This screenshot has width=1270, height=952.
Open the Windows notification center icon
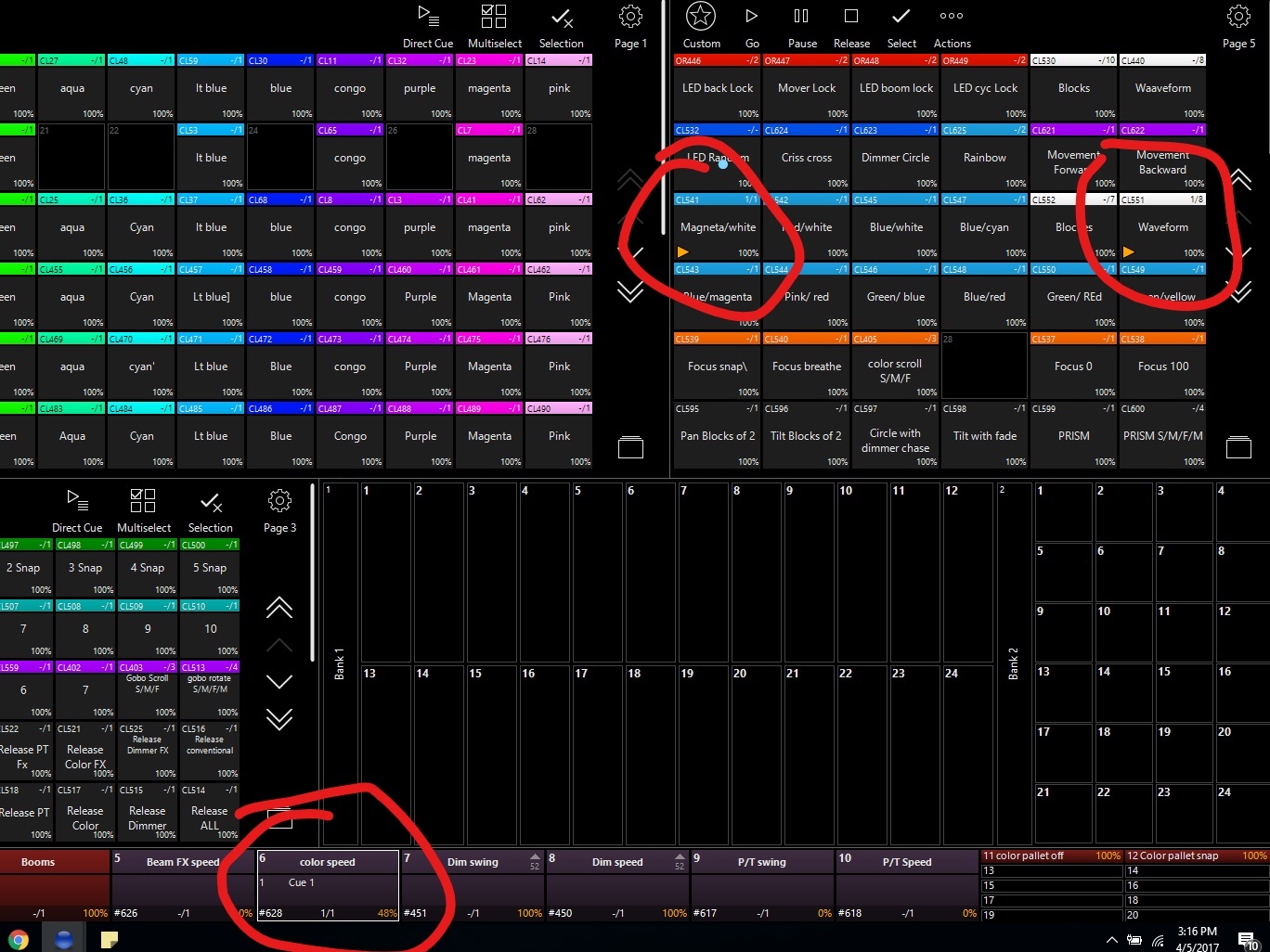point(1247,939)
